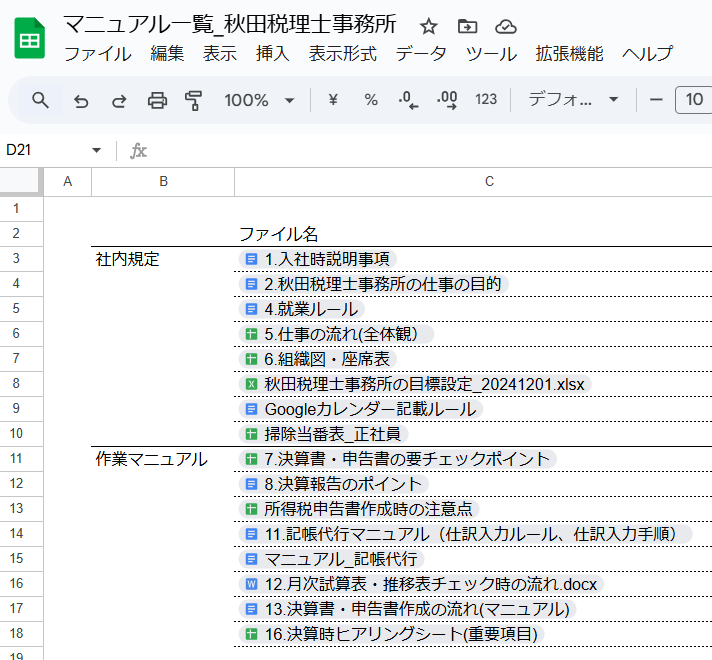Open the ヘルプ menu

(648, 54)
